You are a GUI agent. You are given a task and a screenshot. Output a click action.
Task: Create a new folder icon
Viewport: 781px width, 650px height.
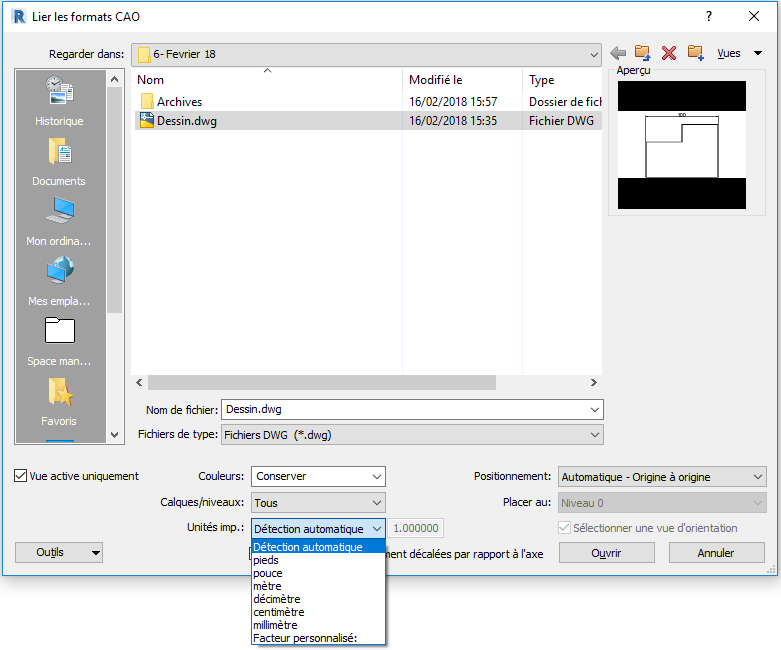click(x=695, y=53)
